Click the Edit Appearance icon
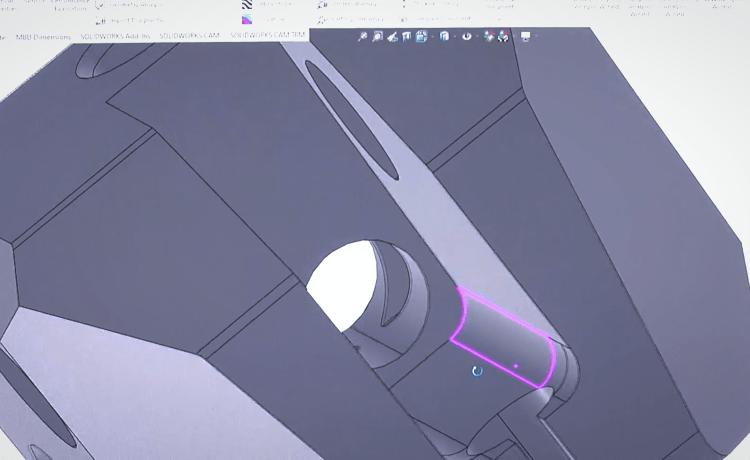The height and width of the screenshot is (460, 750). (488, 36)
